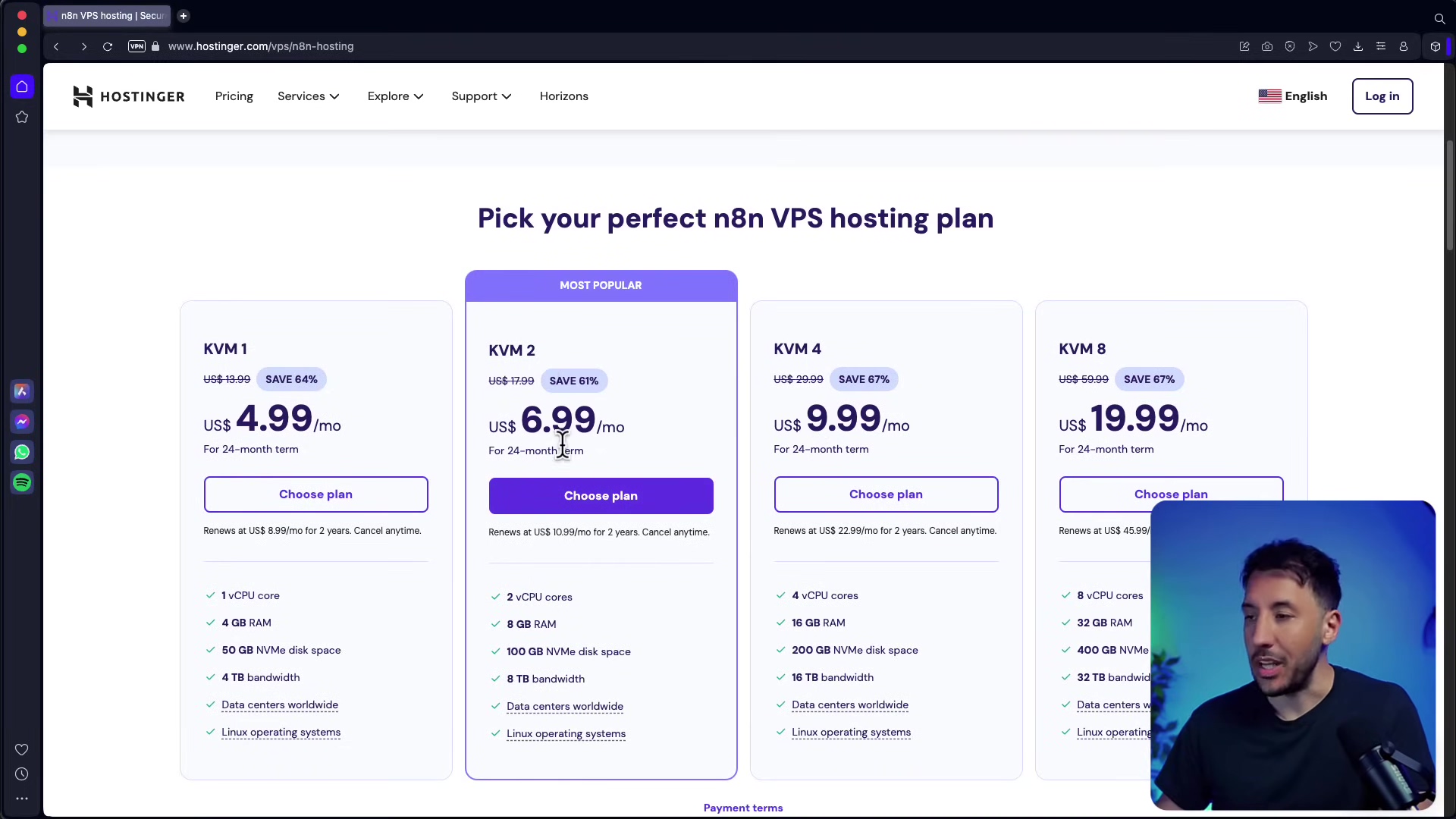The width and height of the screenshot is (1456, 819).
Task: Open the easy setup lines icon
Action: coord(1381,46)
